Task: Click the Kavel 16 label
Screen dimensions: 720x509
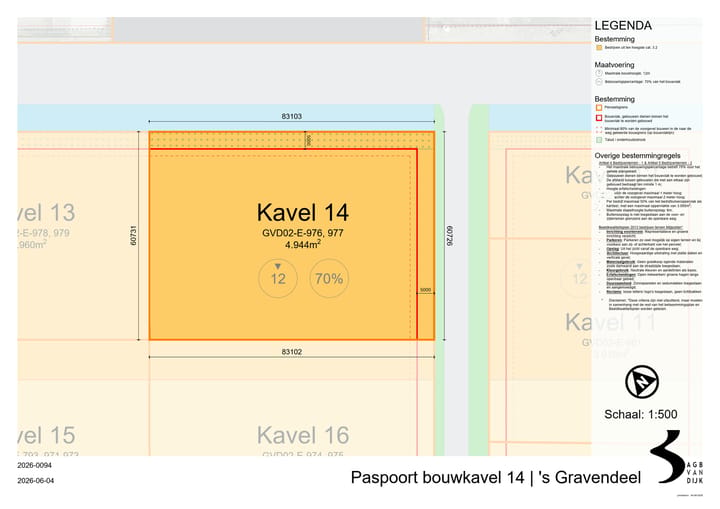Action: click(x=303, y=435)
